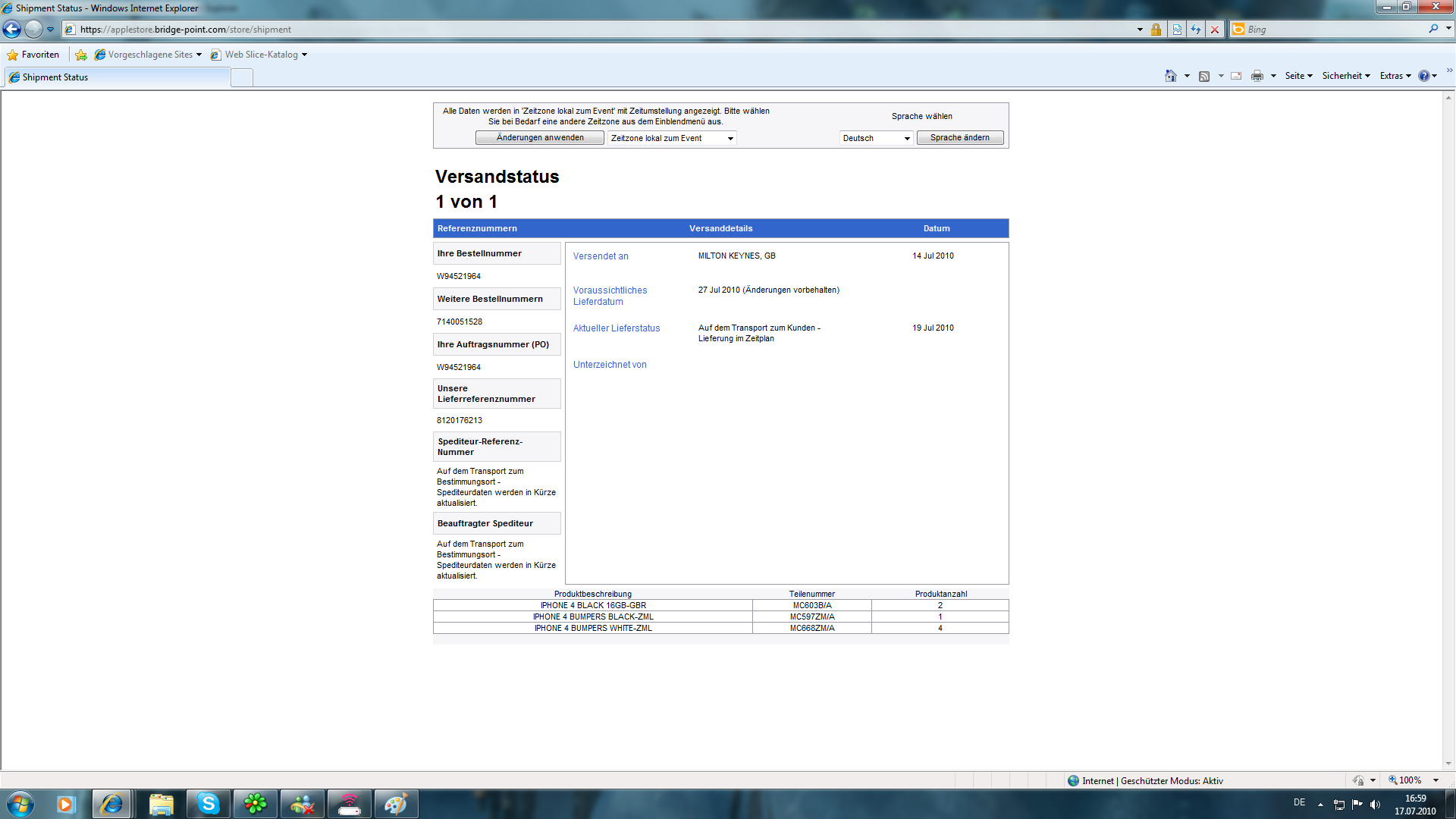Click inside the URL address field

607,30
